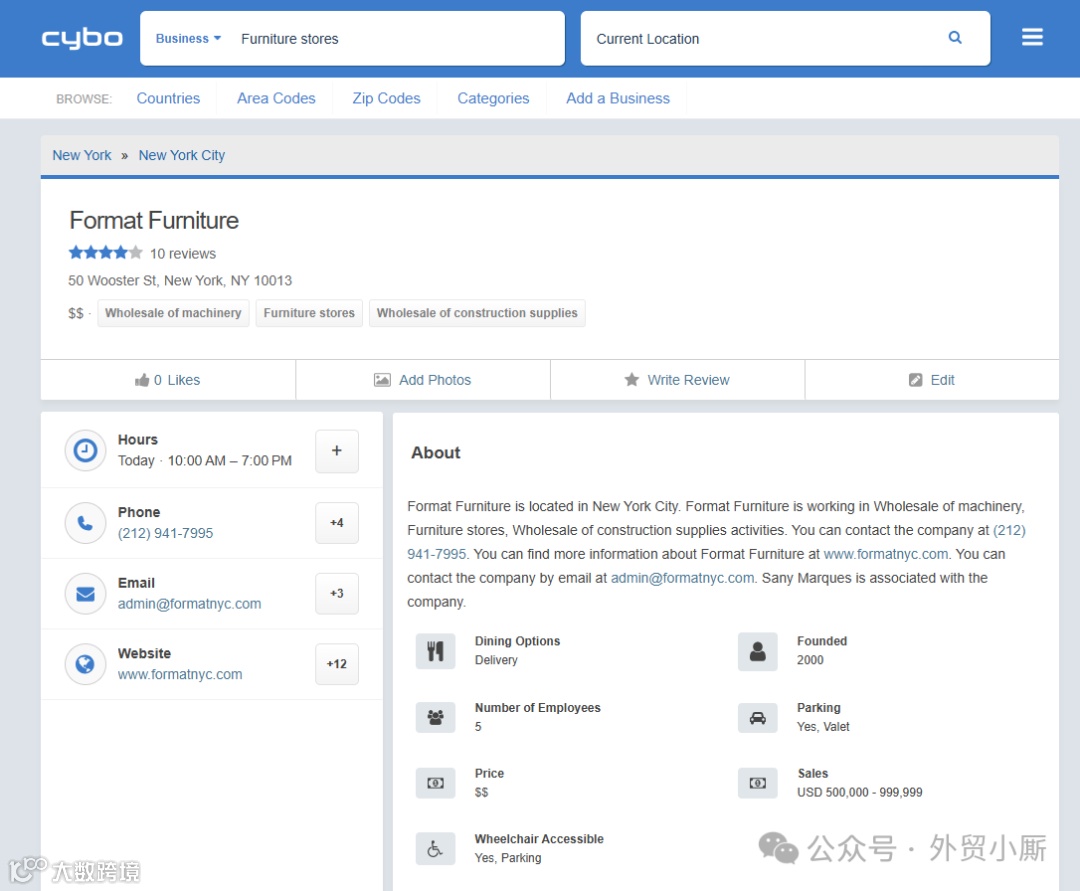Expand additional phone numbers +4
The image size is (1080, 891).
(337, 523)
